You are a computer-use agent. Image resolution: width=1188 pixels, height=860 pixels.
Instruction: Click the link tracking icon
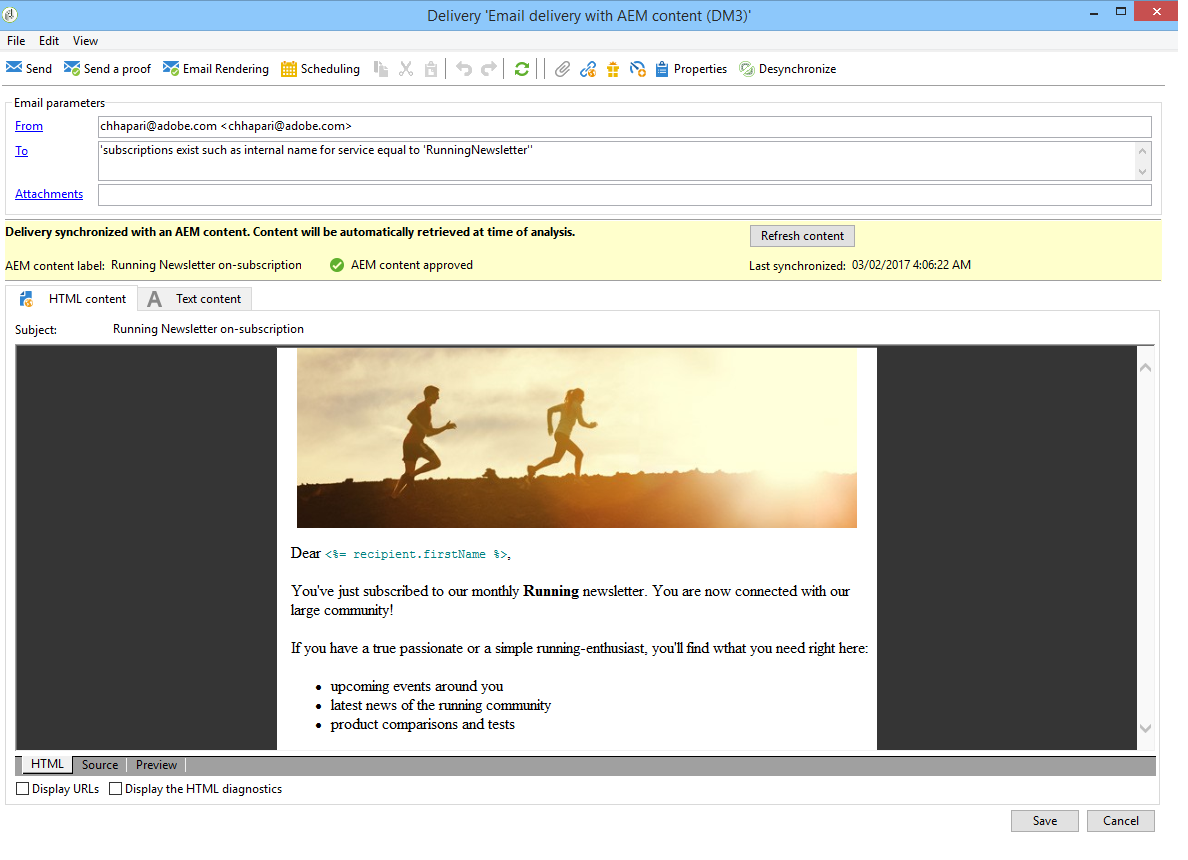pos(587,69)
